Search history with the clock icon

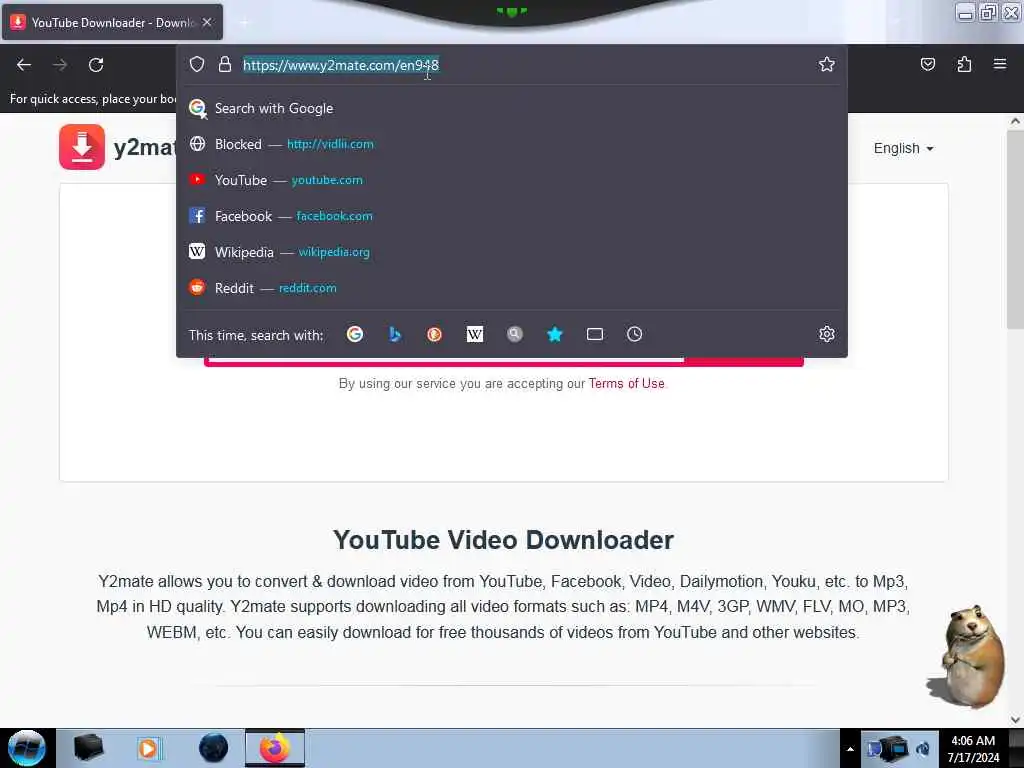coord(634,334)
